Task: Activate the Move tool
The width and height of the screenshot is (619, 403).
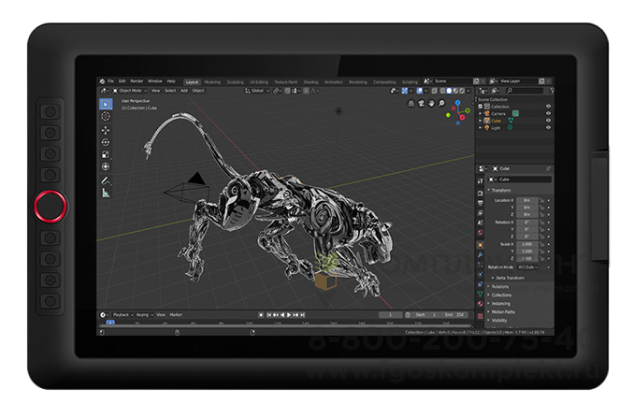Action: [106, 129]
